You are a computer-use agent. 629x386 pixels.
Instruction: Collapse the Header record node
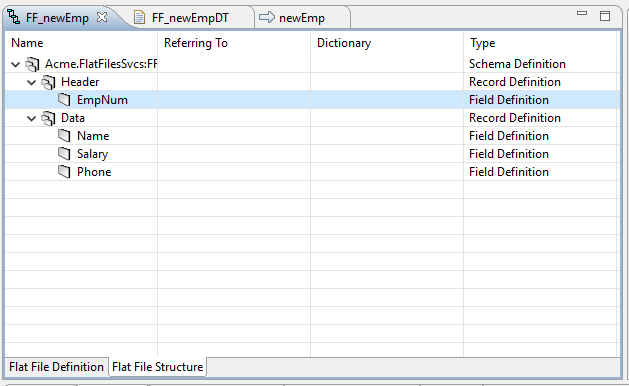(x=31, y=82)
